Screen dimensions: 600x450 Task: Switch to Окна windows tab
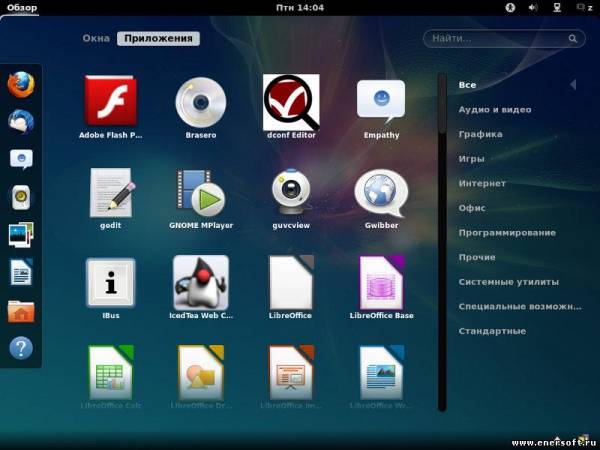click(x=96, y=38)
